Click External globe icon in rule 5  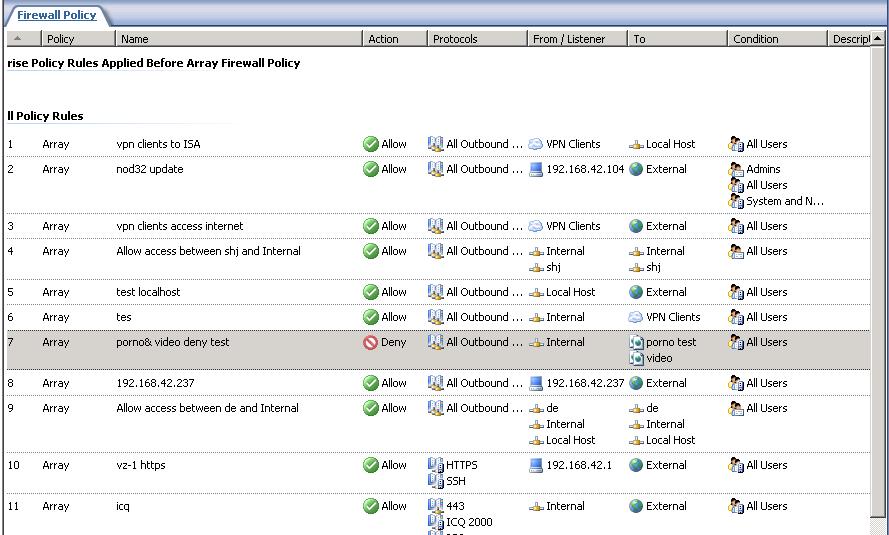pos(636,292)
